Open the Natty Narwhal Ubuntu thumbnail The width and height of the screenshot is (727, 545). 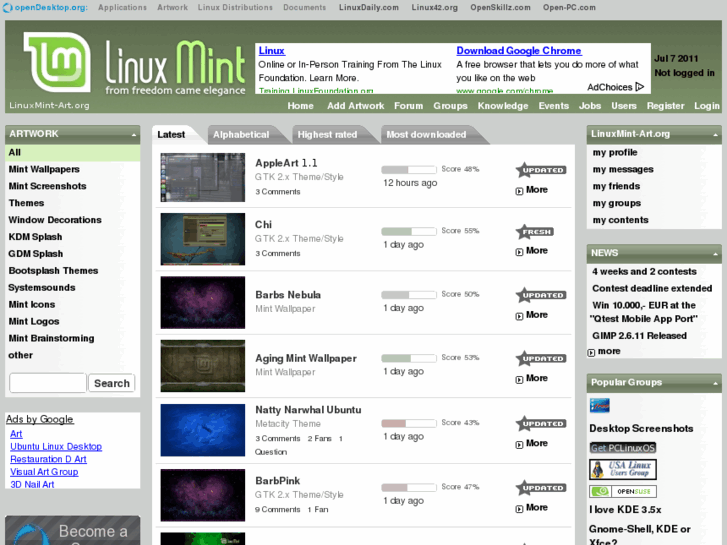[203, 430]
